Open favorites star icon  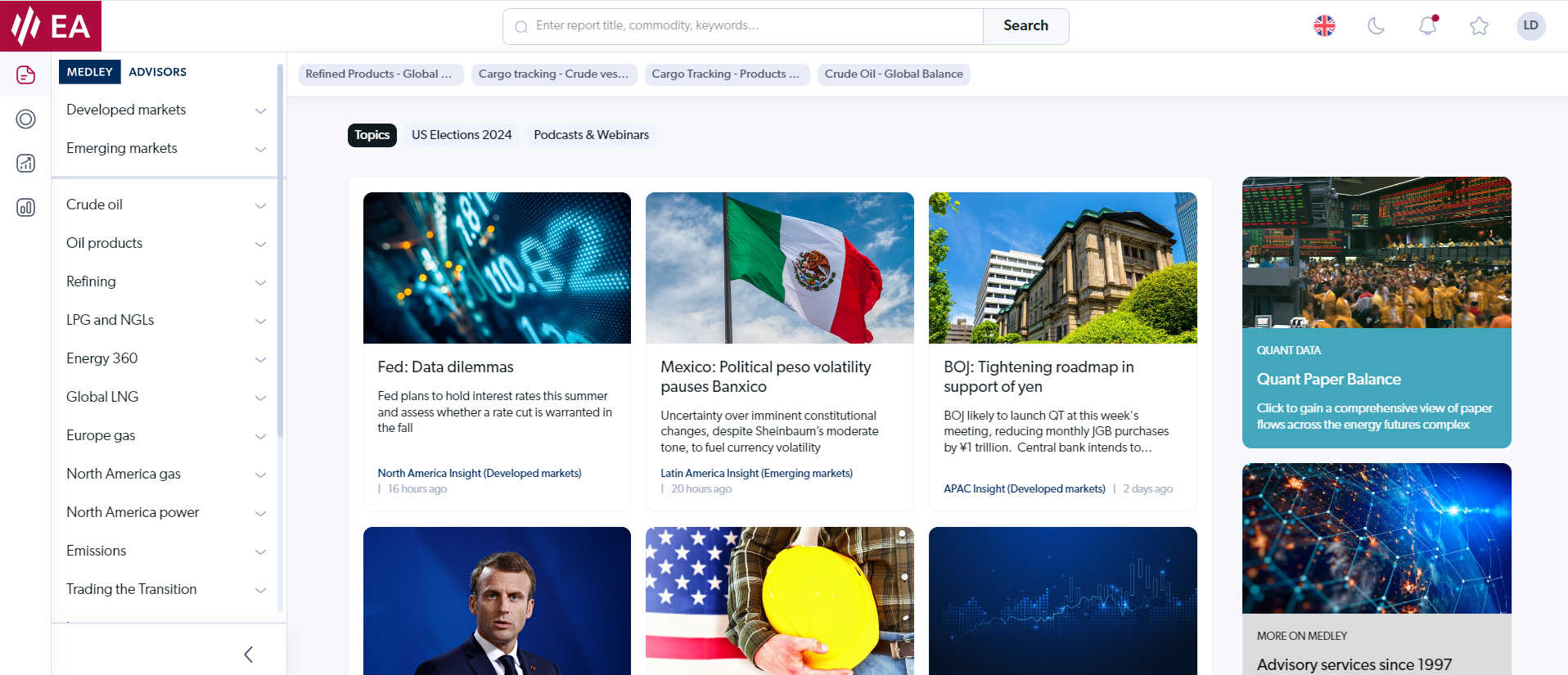point(1479,26)
